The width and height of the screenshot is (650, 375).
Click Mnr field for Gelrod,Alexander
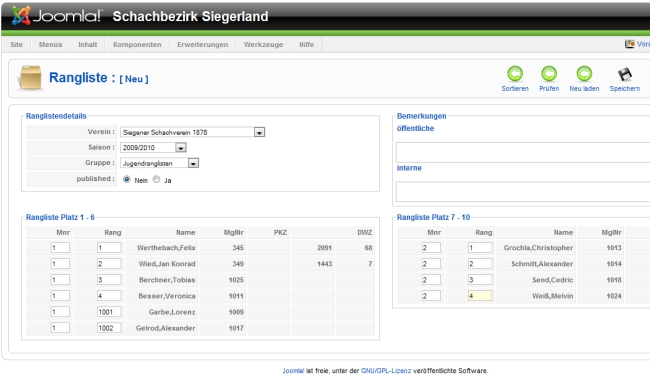tap(60, 328)
